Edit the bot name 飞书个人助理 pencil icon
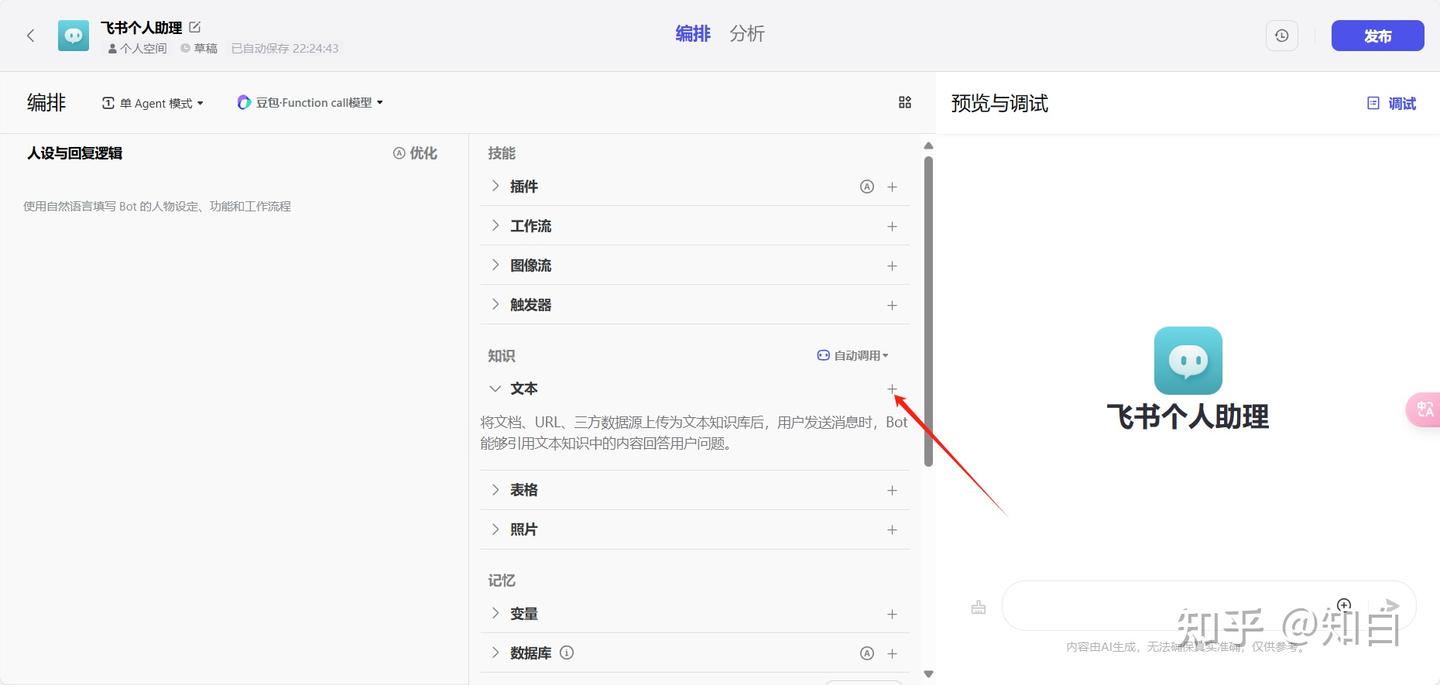This screenshot has height=685, width=1440. pos(195,27)
